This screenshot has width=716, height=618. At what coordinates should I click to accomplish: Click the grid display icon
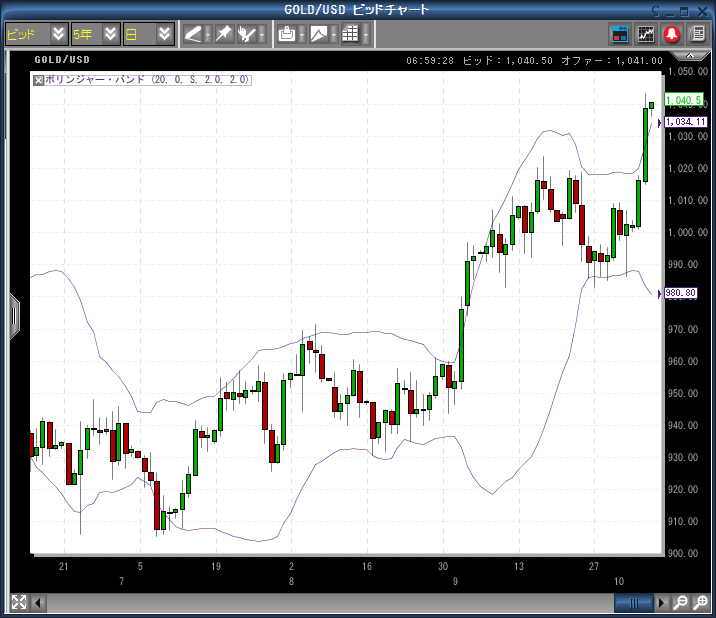coord(350,34)
